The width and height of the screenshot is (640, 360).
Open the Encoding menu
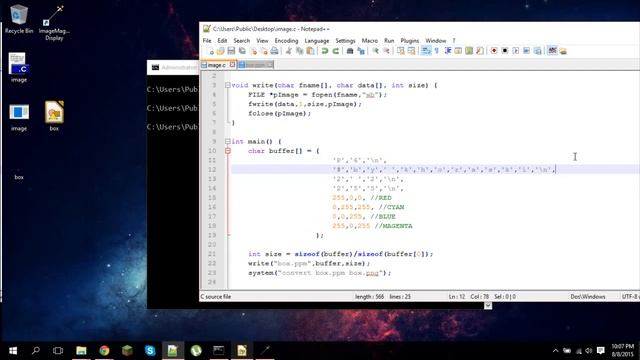286,41
